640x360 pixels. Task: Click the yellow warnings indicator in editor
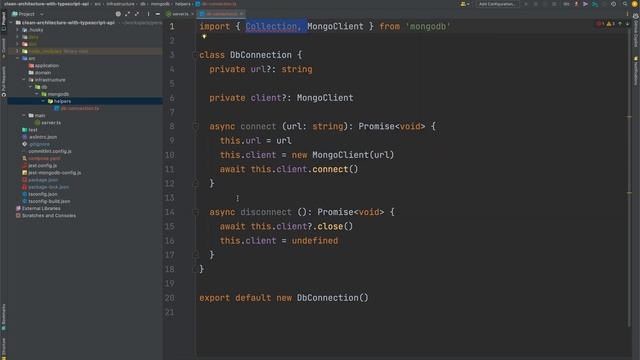(x=611, y=24)
